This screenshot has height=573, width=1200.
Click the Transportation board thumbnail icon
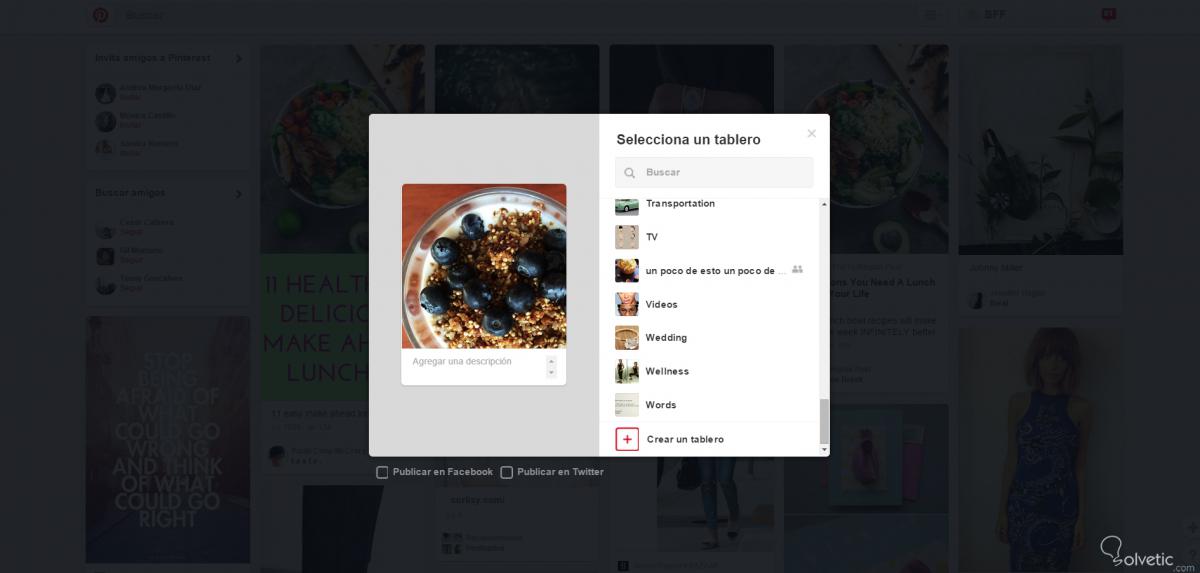pyautogui.click(x=627, y=204)
